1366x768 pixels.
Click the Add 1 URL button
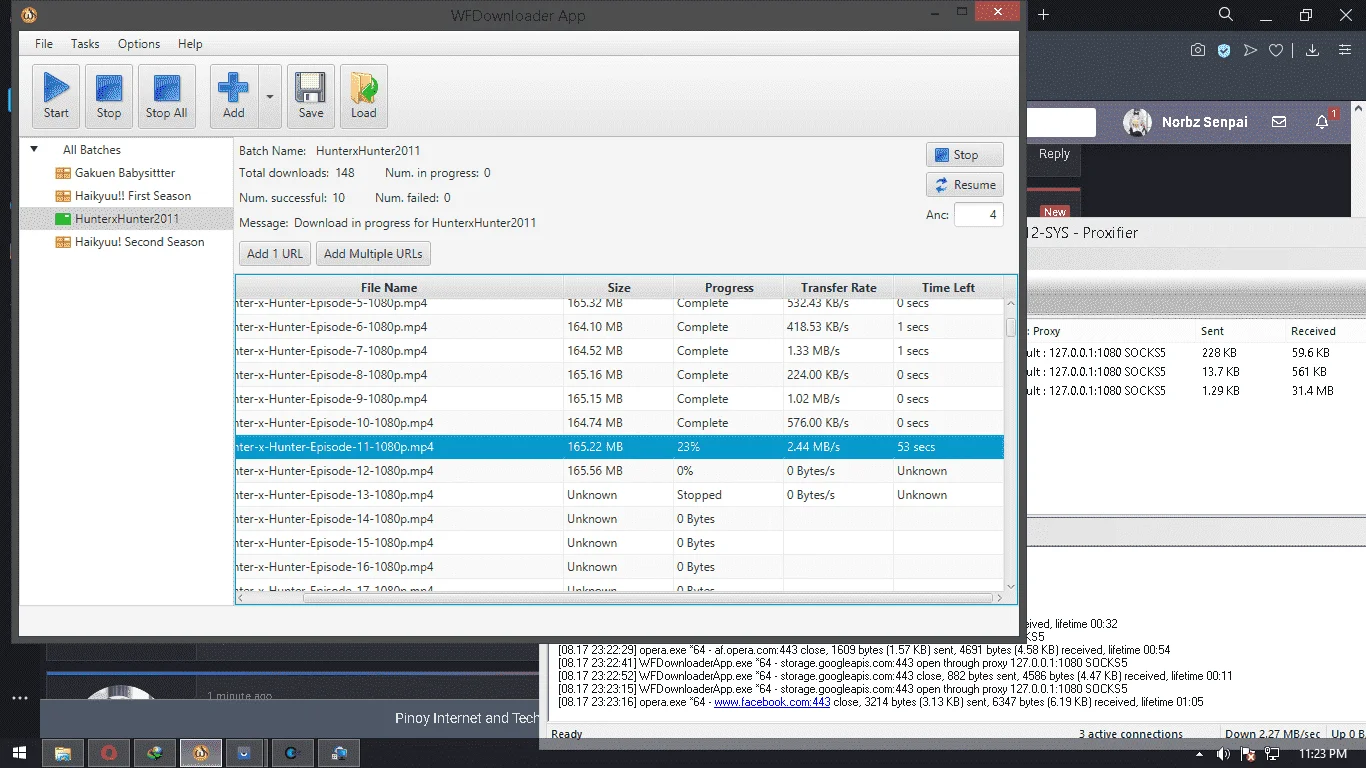coord(275,254)
